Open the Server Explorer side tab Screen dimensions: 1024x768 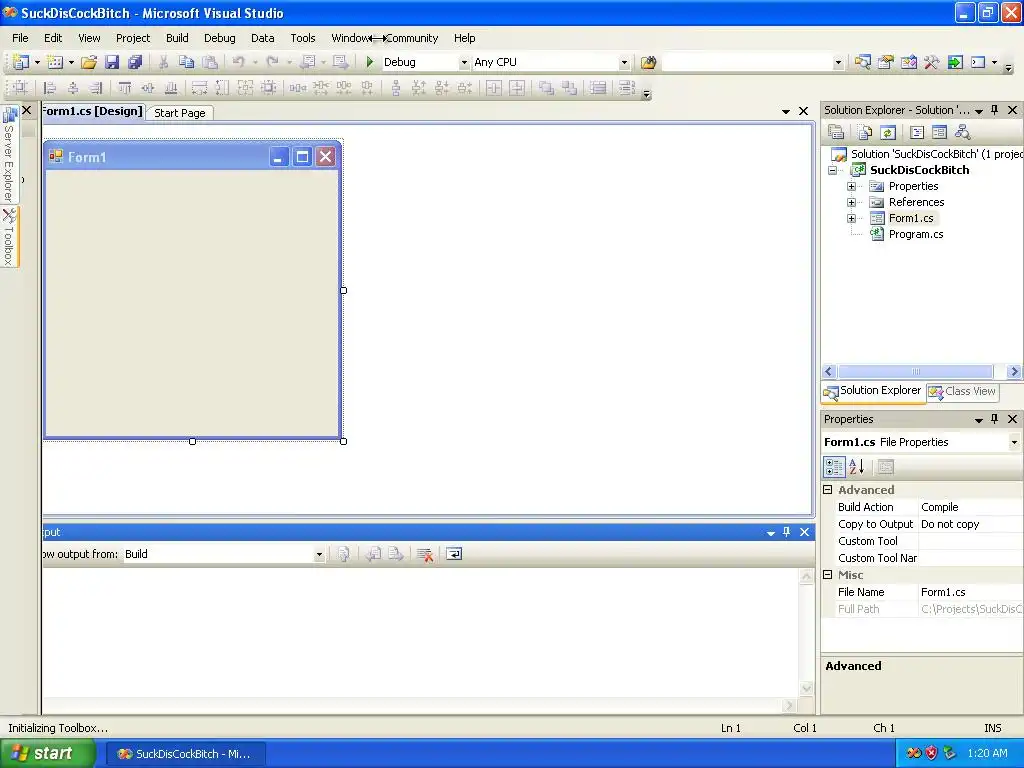pyautogui.click(x=9, y=154)
